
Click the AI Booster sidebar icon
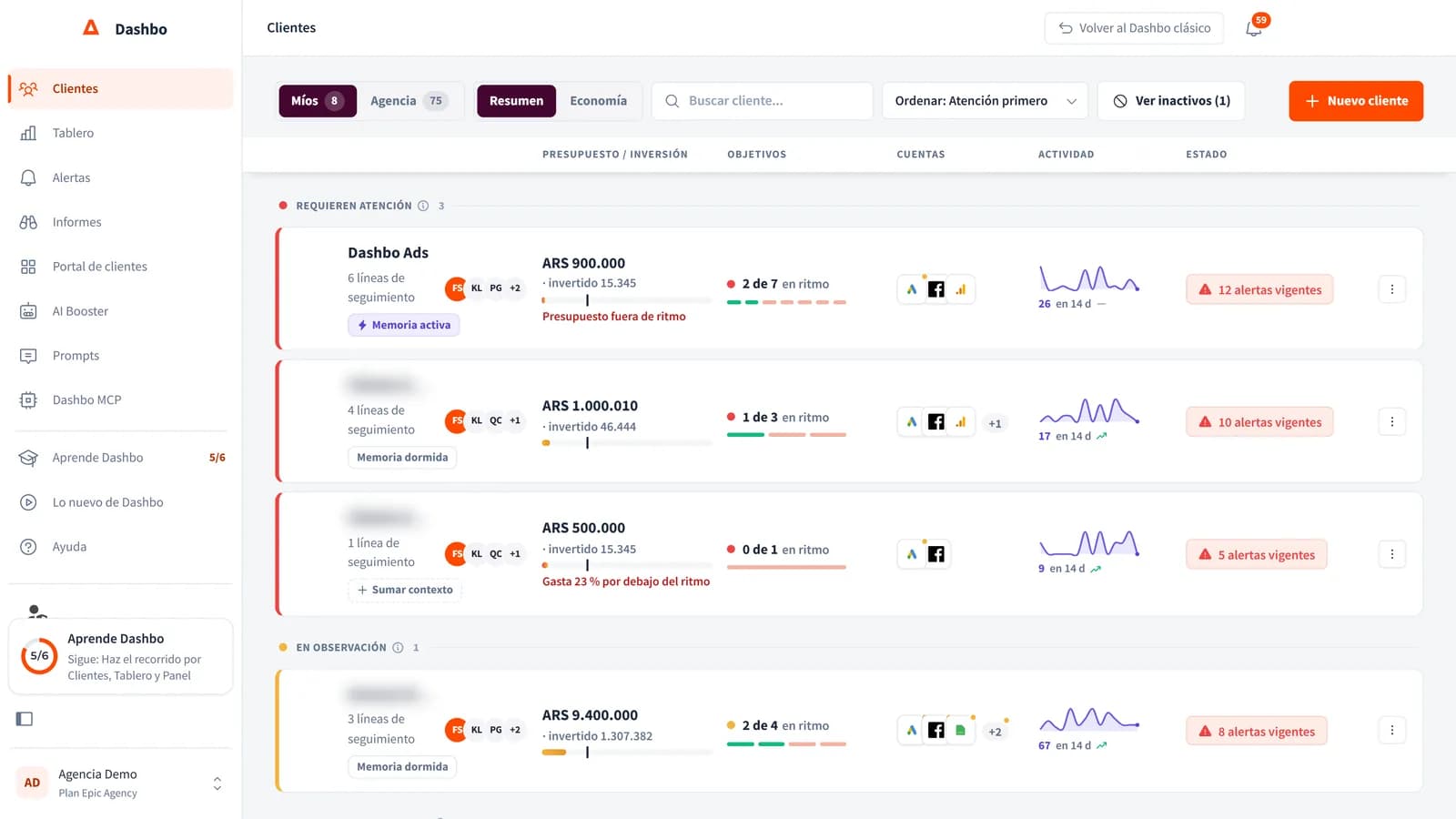tap(28, 311)
